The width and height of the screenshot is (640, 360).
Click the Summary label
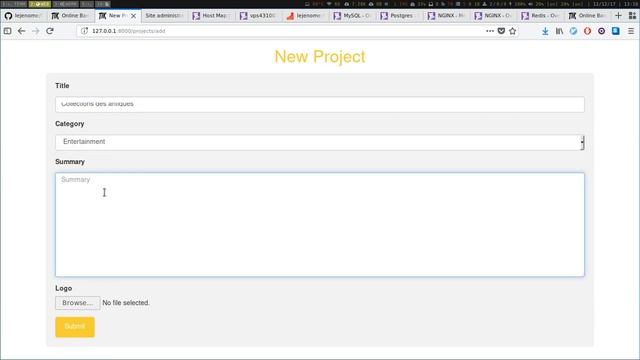pyautogui.click(x=70, y=162)
